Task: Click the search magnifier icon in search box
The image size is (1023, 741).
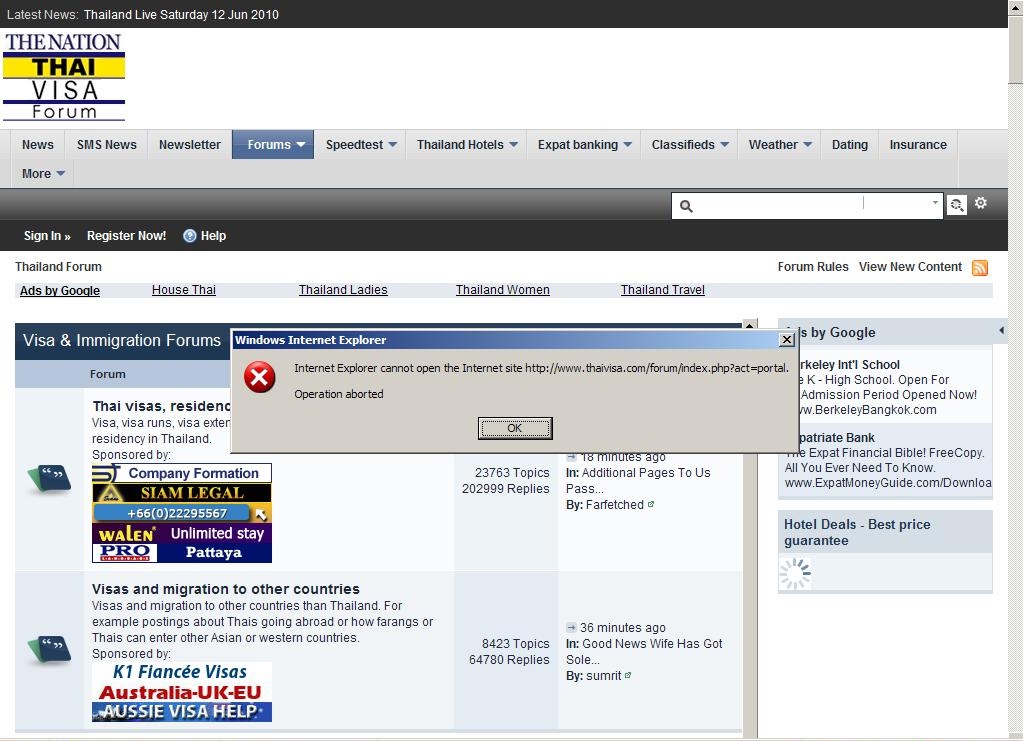Action: coord(686,206)
